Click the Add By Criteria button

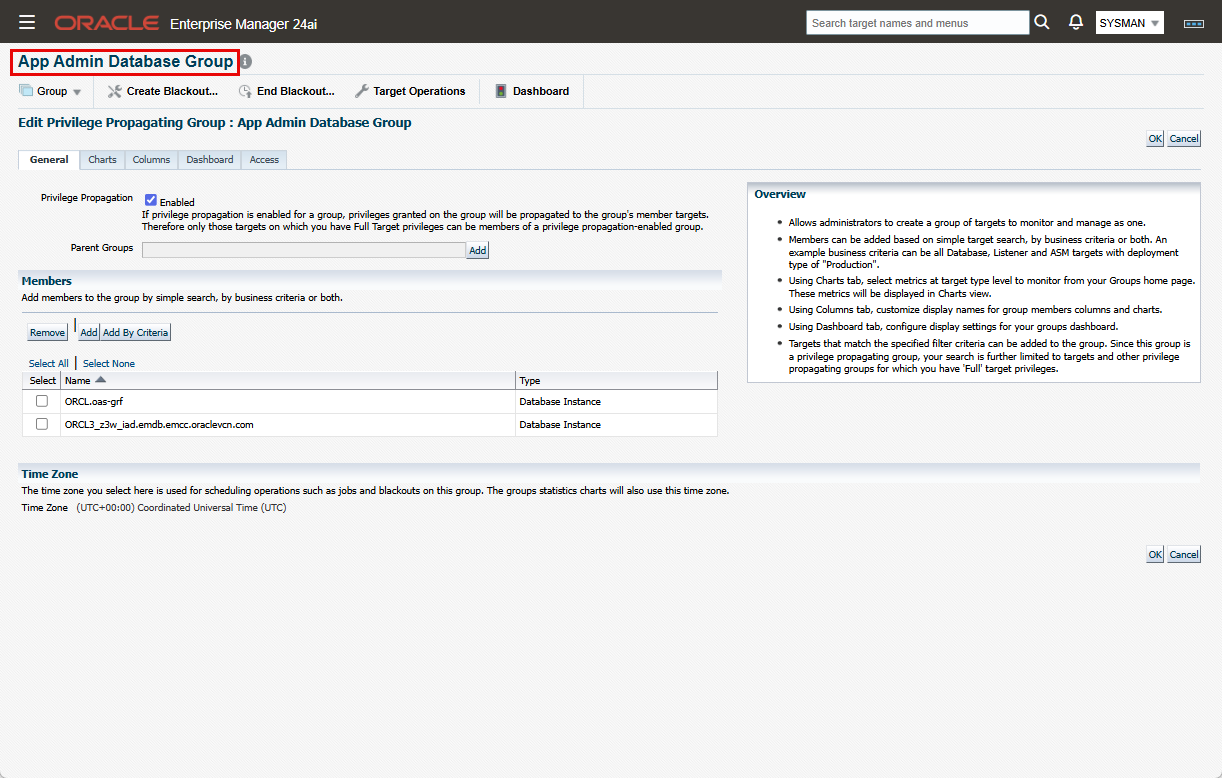(135, 331)
